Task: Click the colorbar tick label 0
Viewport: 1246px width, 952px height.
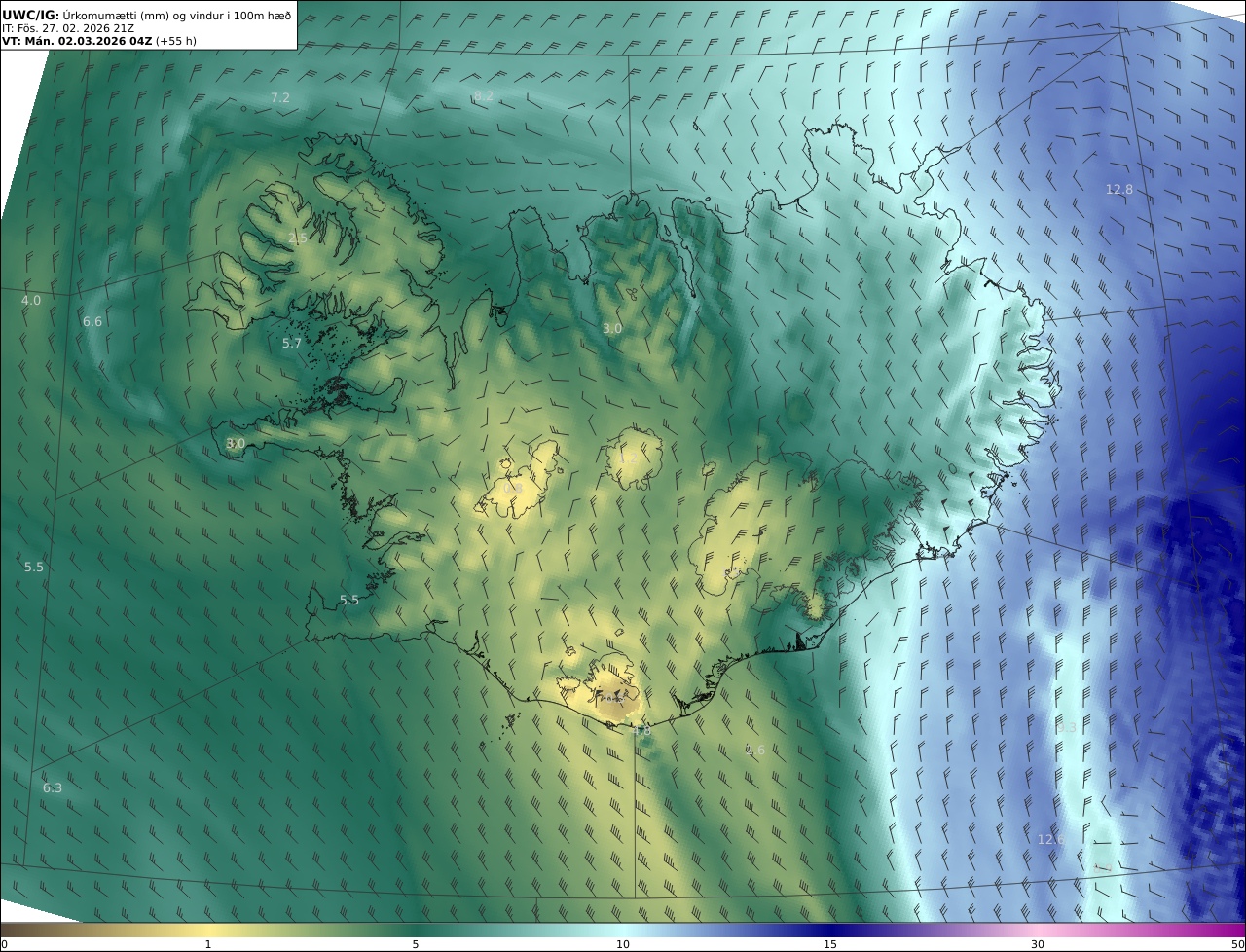Action: tap(4, 945)
